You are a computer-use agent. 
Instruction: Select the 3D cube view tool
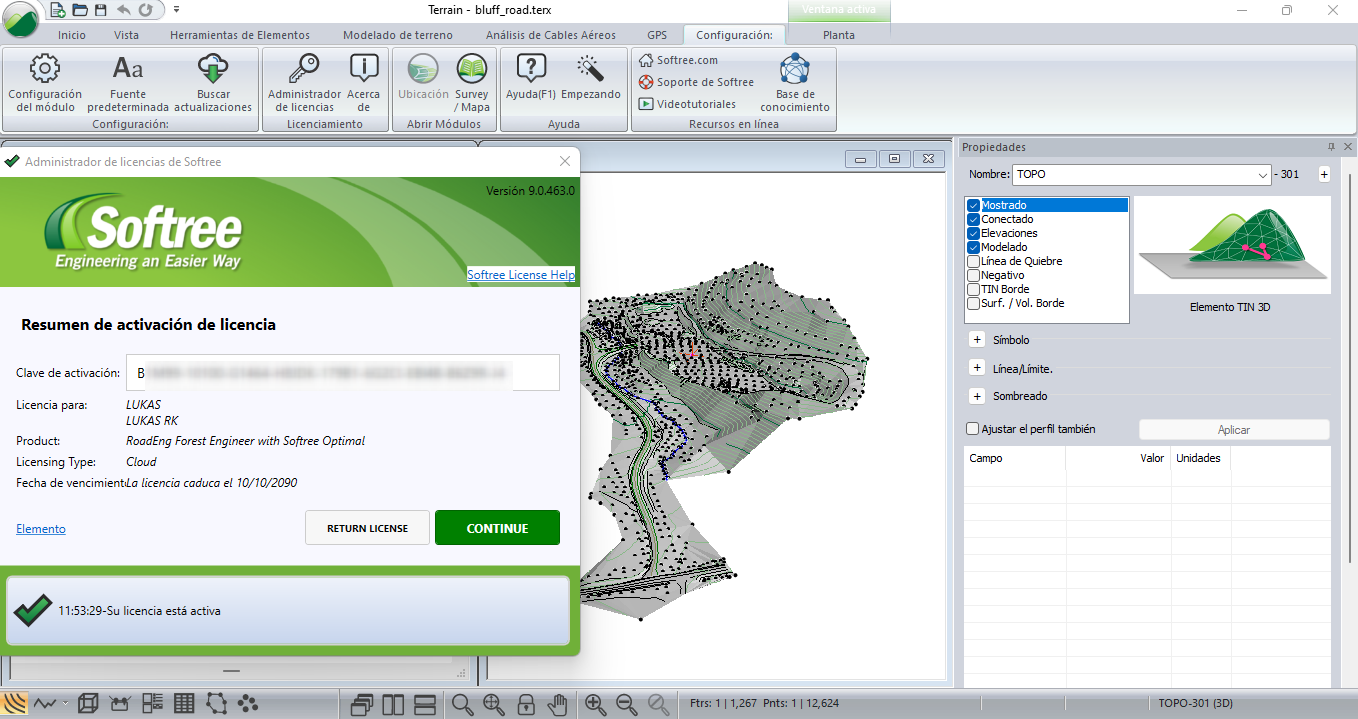[88, 703]
